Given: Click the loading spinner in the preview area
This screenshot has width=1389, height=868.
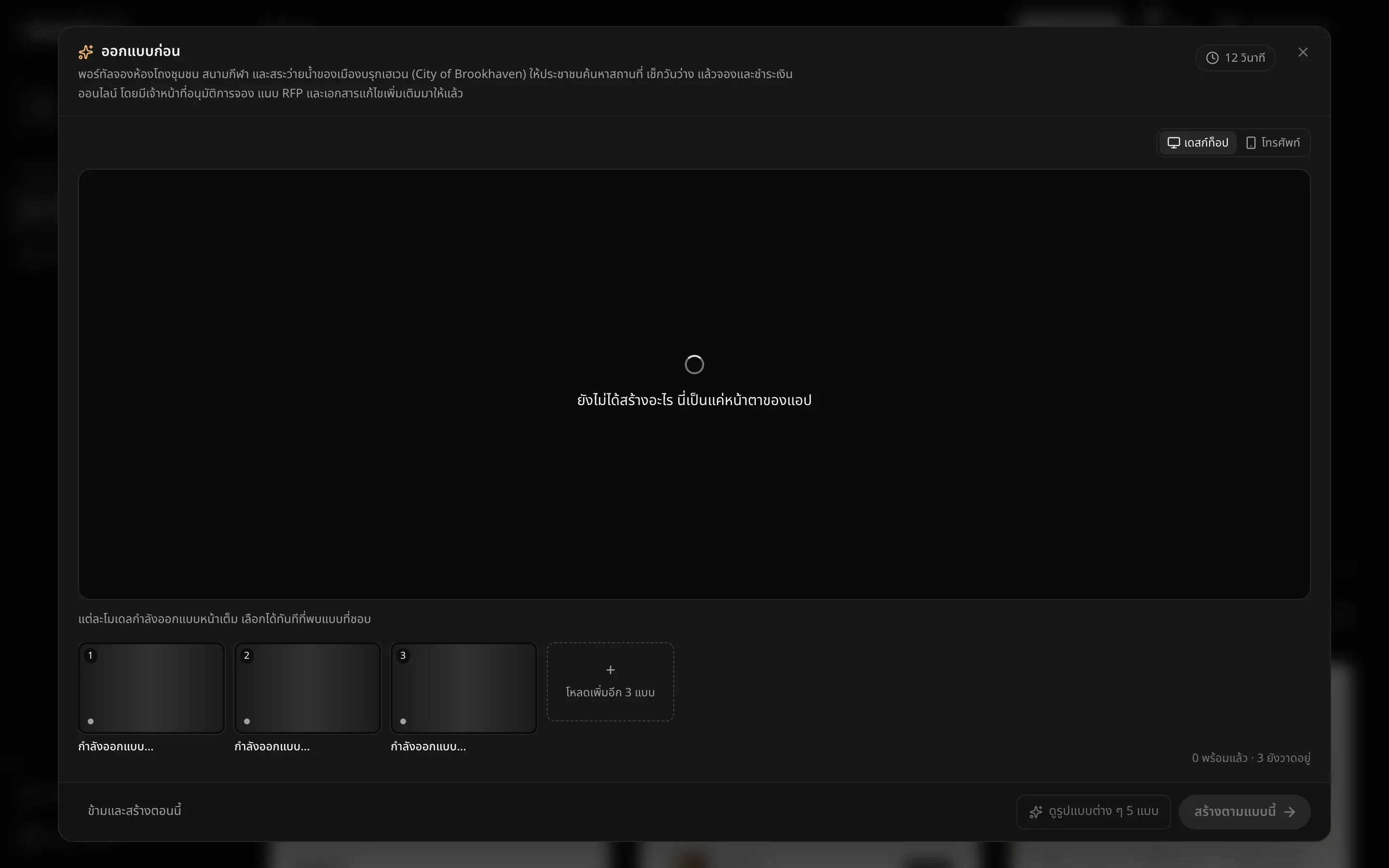Looking at the screenshot, I should click(694, 365).
